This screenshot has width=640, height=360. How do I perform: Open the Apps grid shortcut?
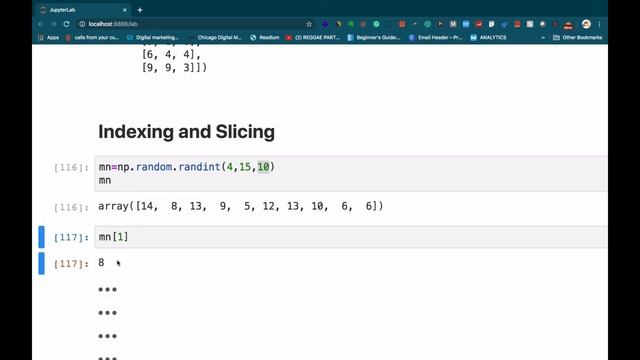pos(49,38)
